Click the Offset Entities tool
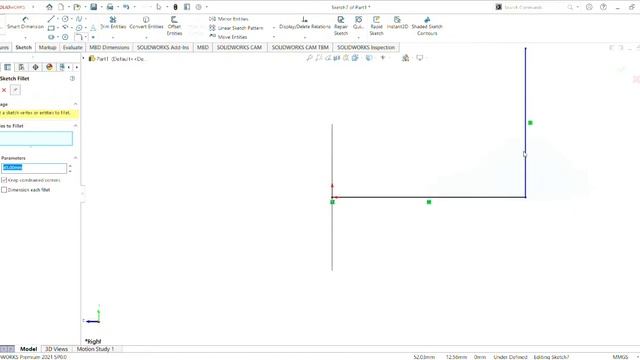The height and width of the screenshot is (360, 640). click(x=174, y=26)
